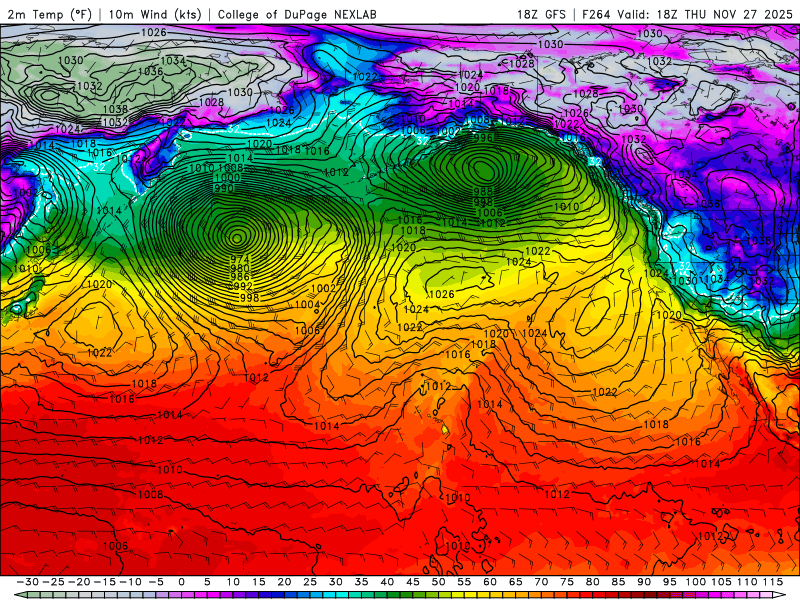800x600 pixels.
Task: Click the 990 isobar label north of western low
Action: tap(223, 188)
